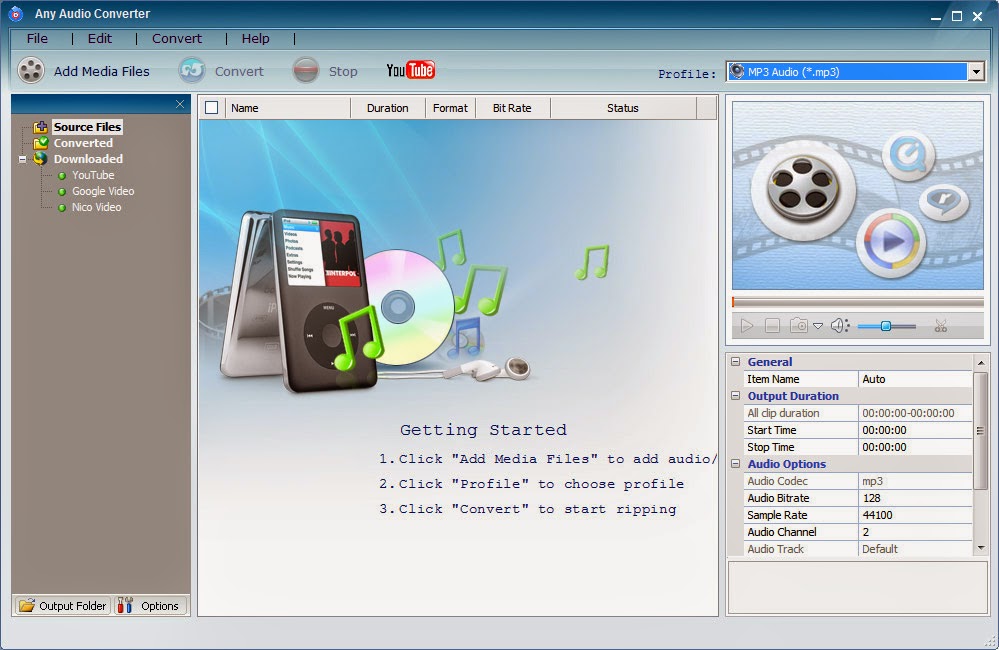The height and width of the screenshot is (650, 999).
Task: Check the select-all box in file list header
Action: [x=213, y=107]
